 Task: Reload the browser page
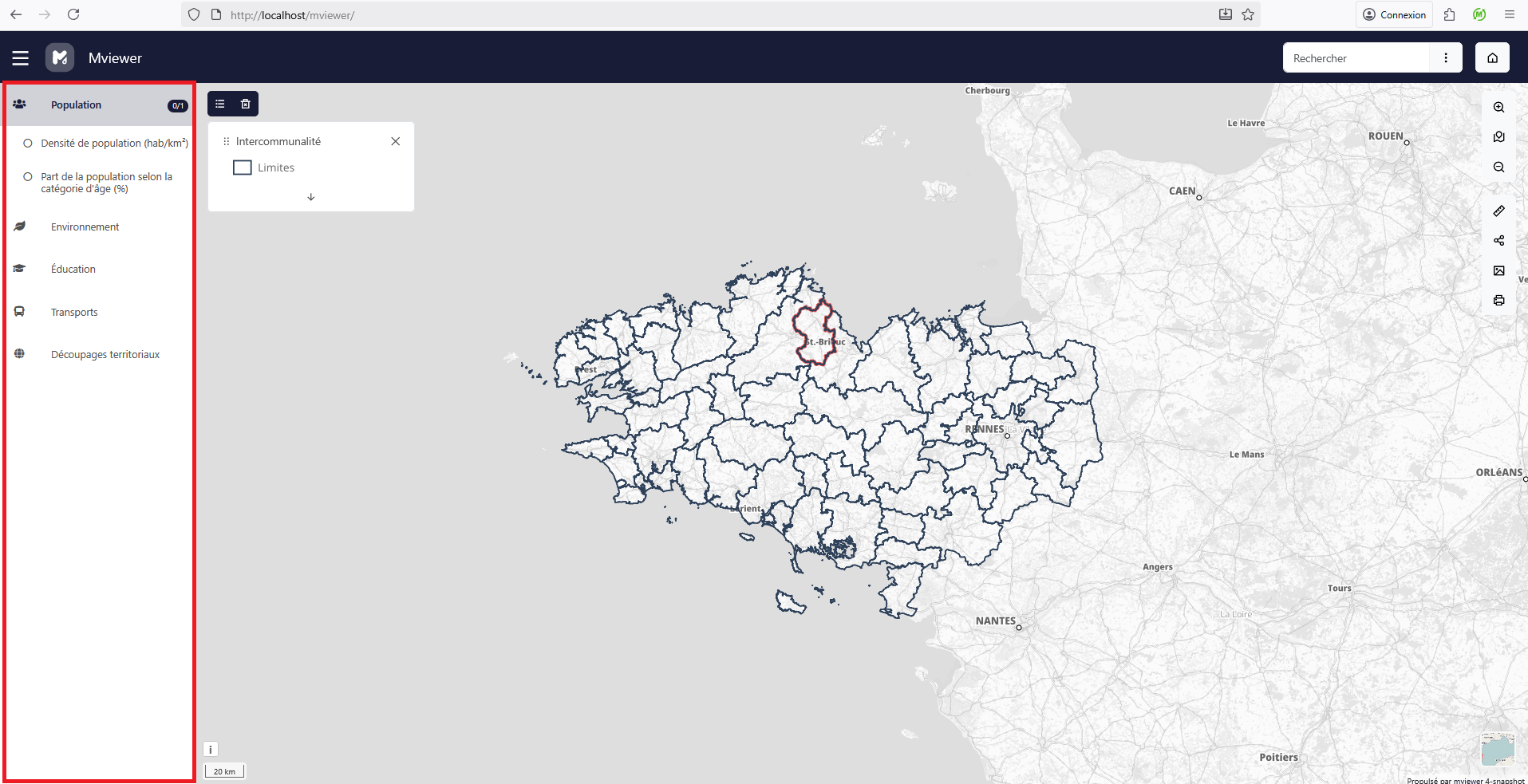73,14
